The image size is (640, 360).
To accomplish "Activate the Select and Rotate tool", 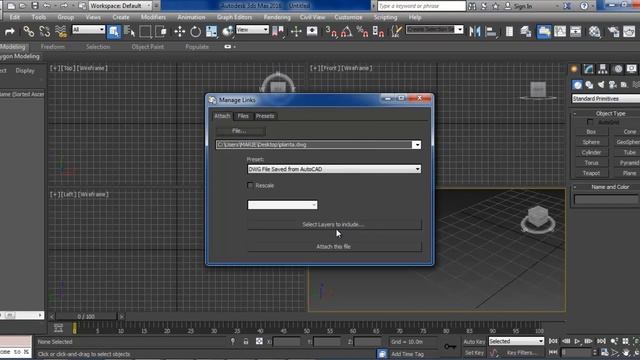I will (x=196, y=31).
